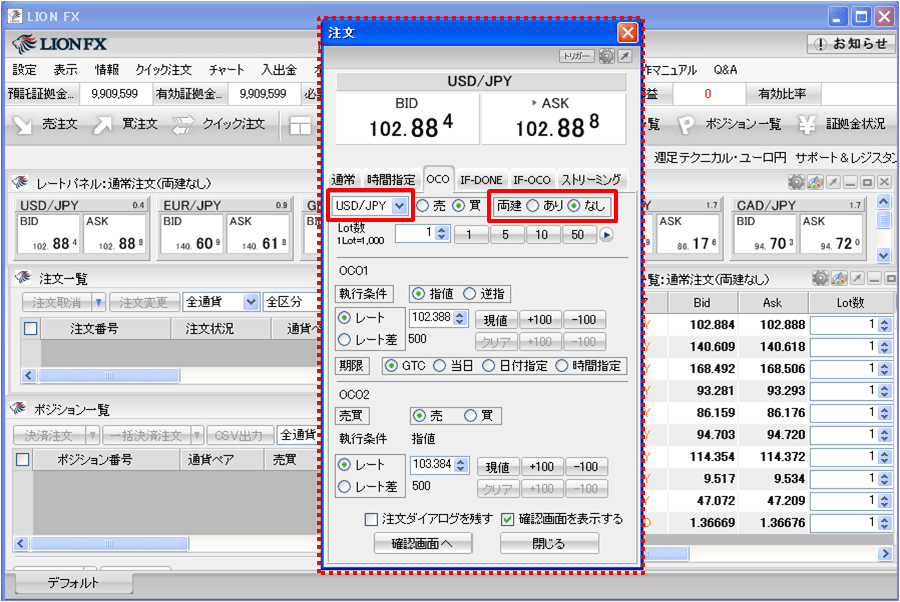
Task: Untick the 確認画面を表示する checkbox
Action: click(x=507, y=519)
